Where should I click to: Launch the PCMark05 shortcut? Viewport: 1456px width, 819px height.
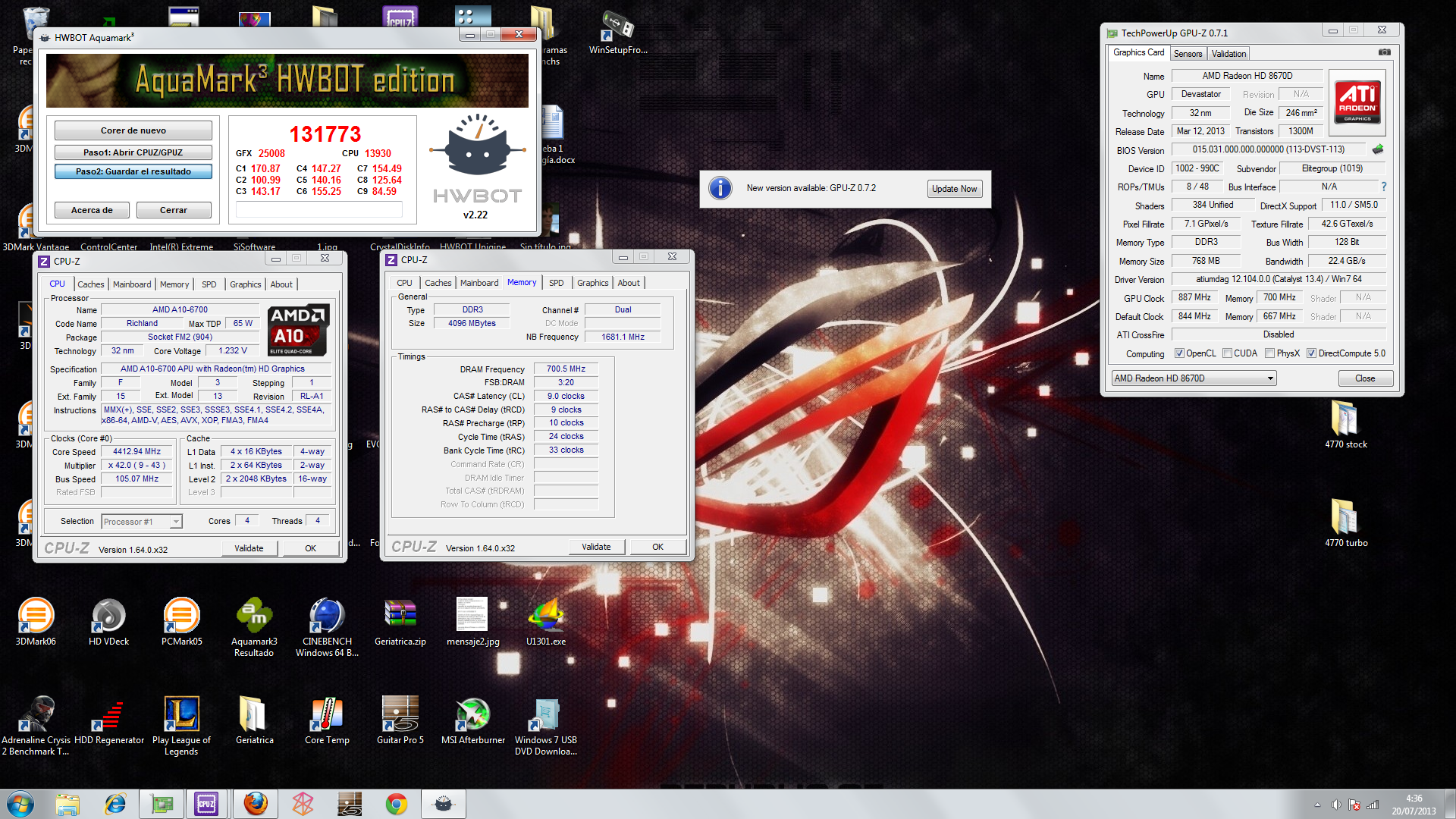(181, 622)
